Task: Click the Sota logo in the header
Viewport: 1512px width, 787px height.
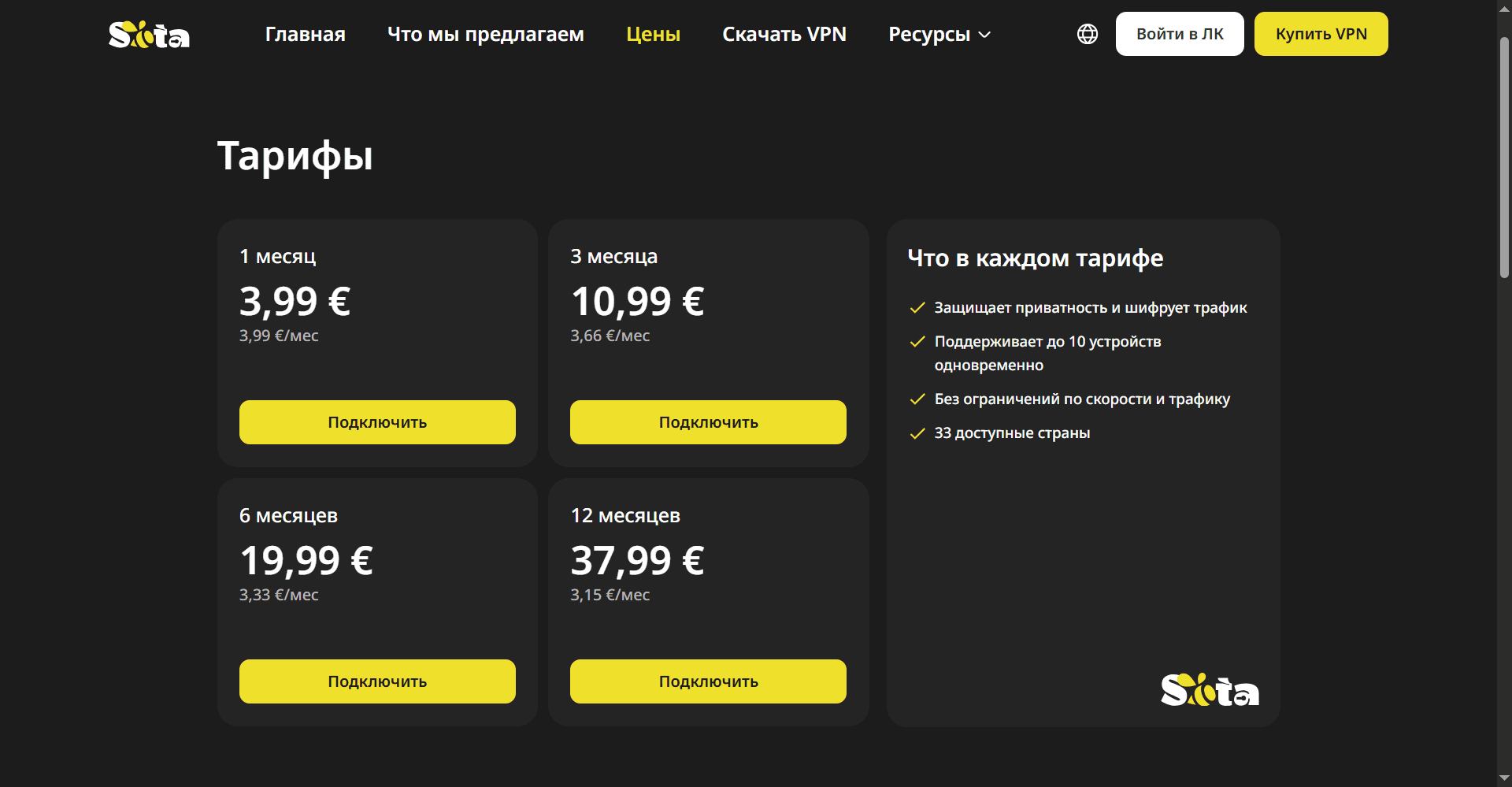Action: [149, 35]
